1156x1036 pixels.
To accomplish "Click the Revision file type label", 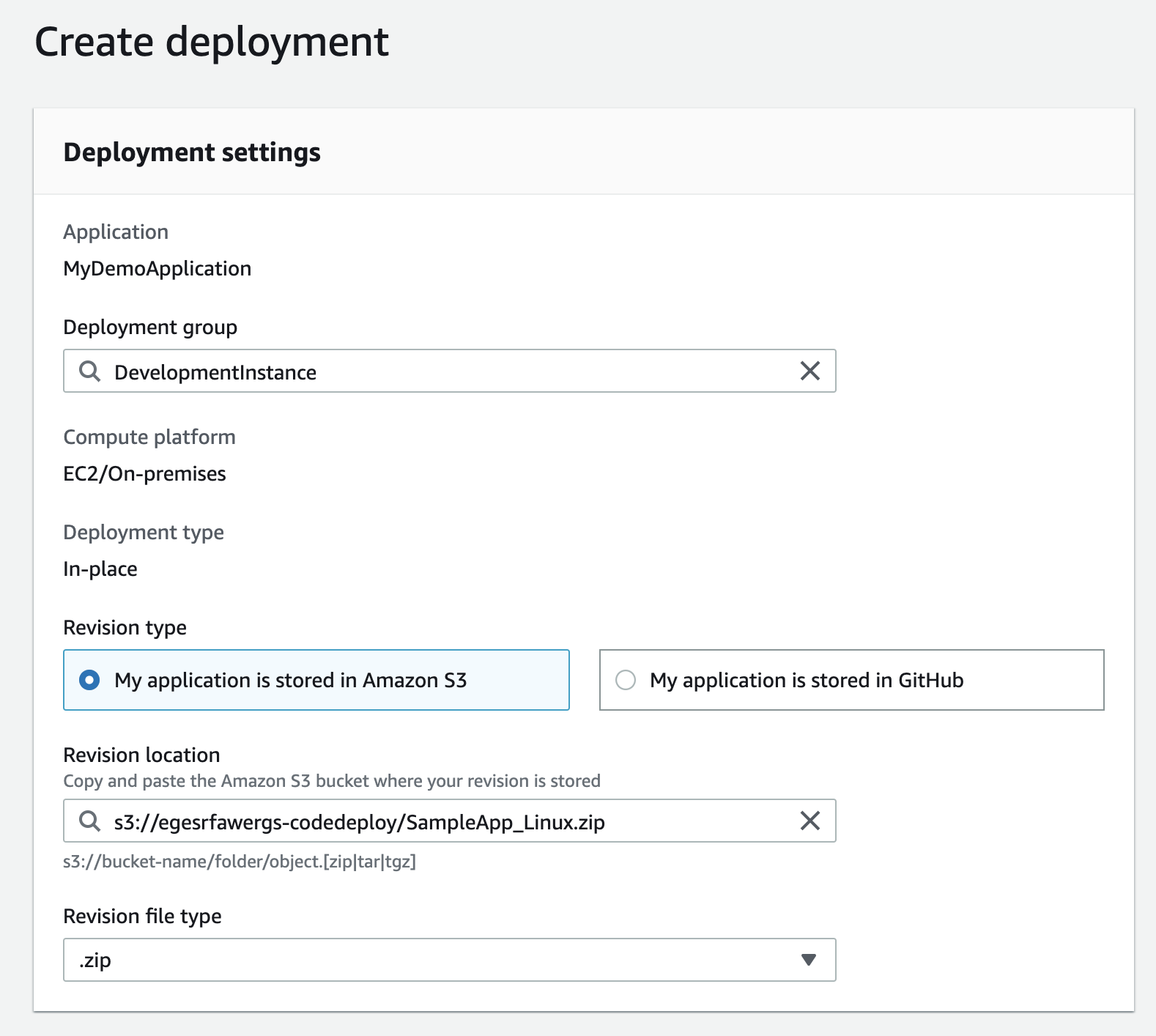I will click(x=143, y=917).
